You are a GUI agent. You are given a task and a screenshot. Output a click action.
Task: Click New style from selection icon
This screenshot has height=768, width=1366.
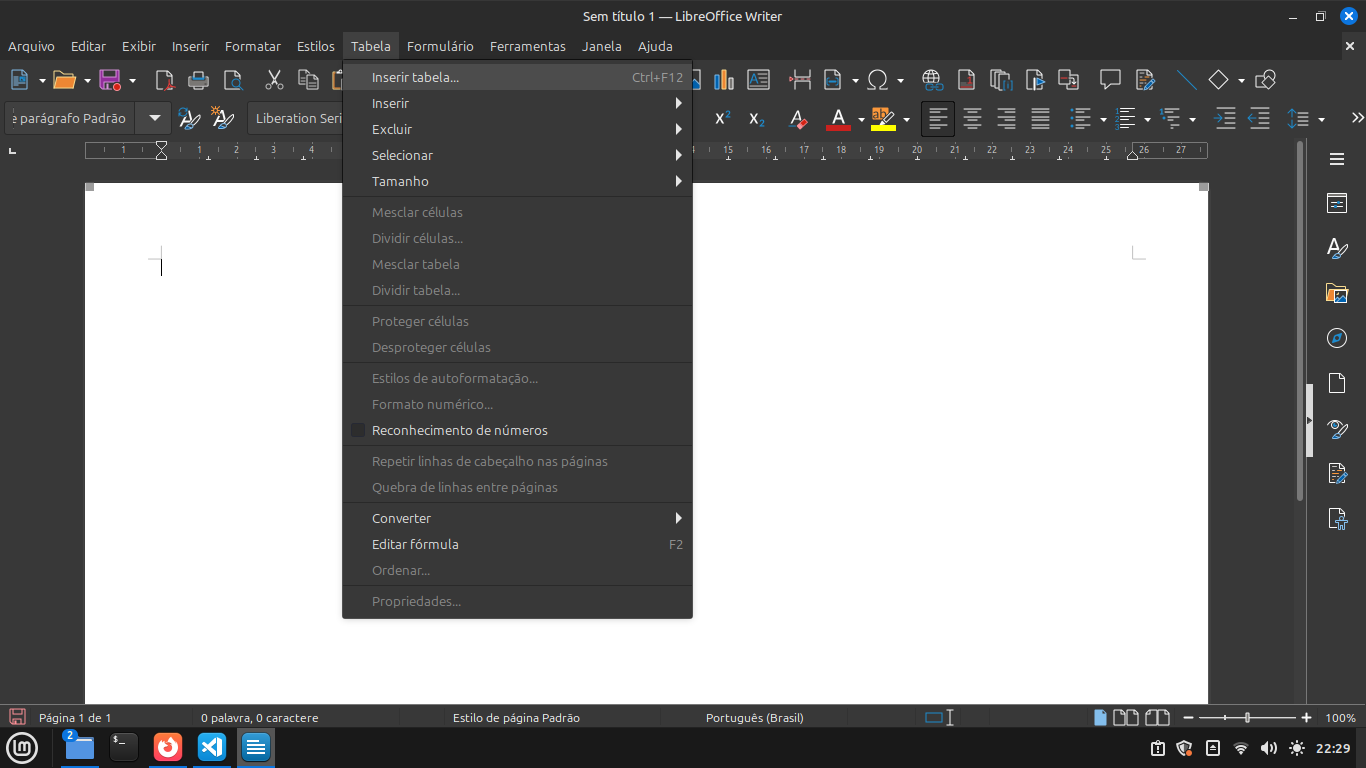click(223, 119)
